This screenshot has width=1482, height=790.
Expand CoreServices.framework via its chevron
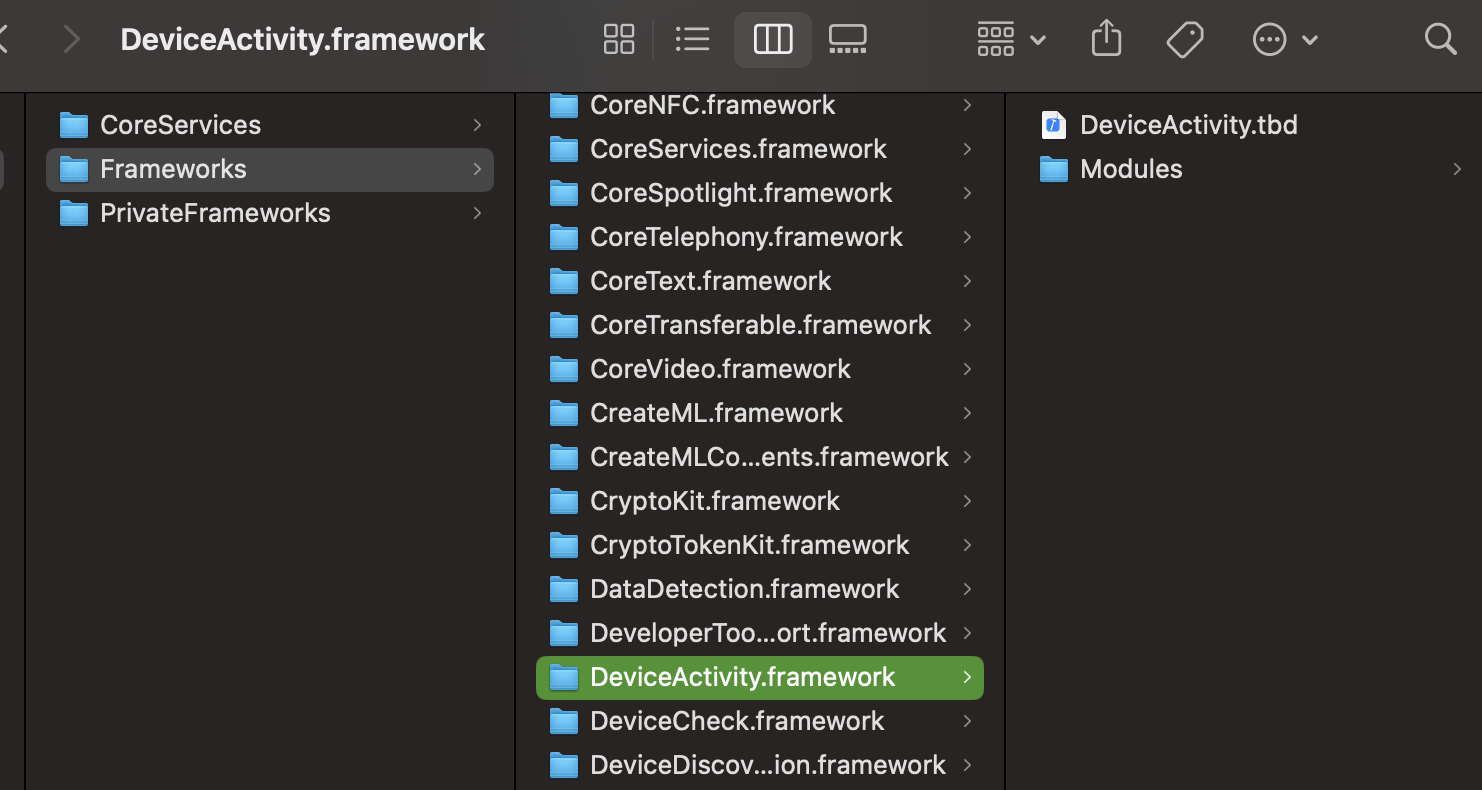[967, 149]
